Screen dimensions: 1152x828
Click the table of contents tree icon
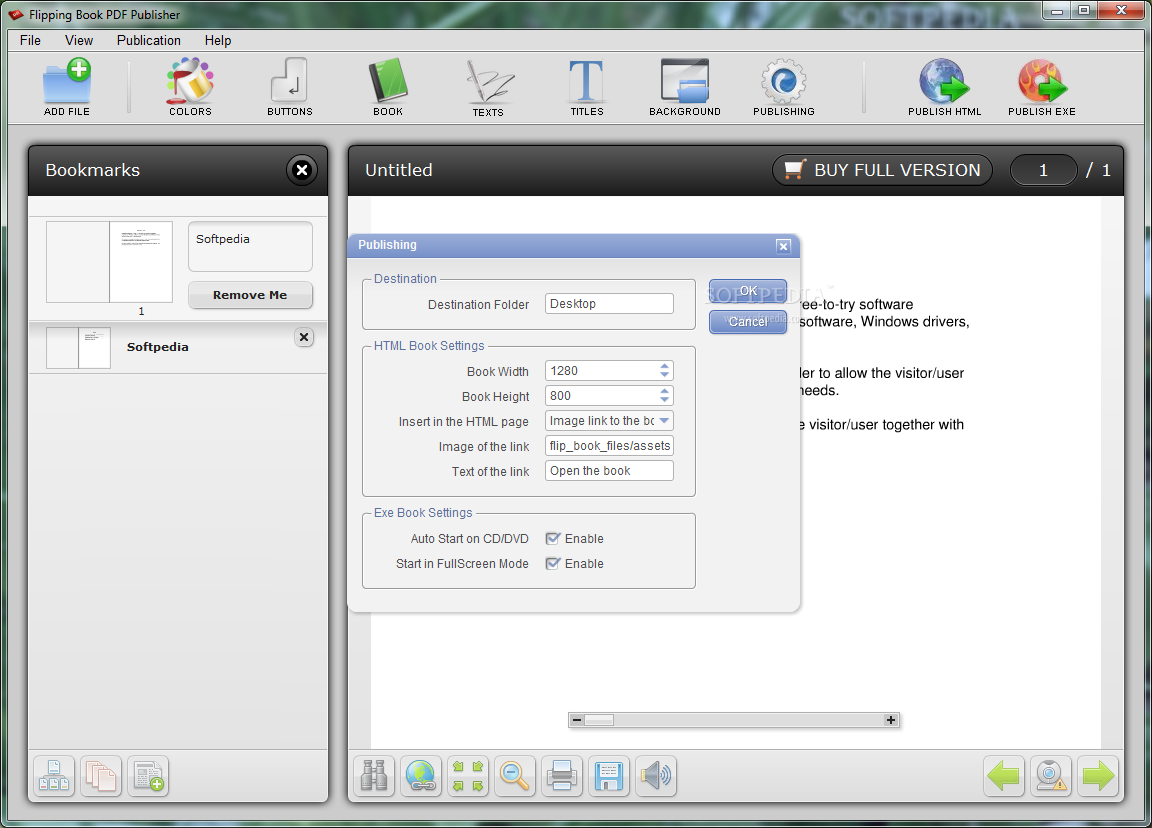point(54,776)
